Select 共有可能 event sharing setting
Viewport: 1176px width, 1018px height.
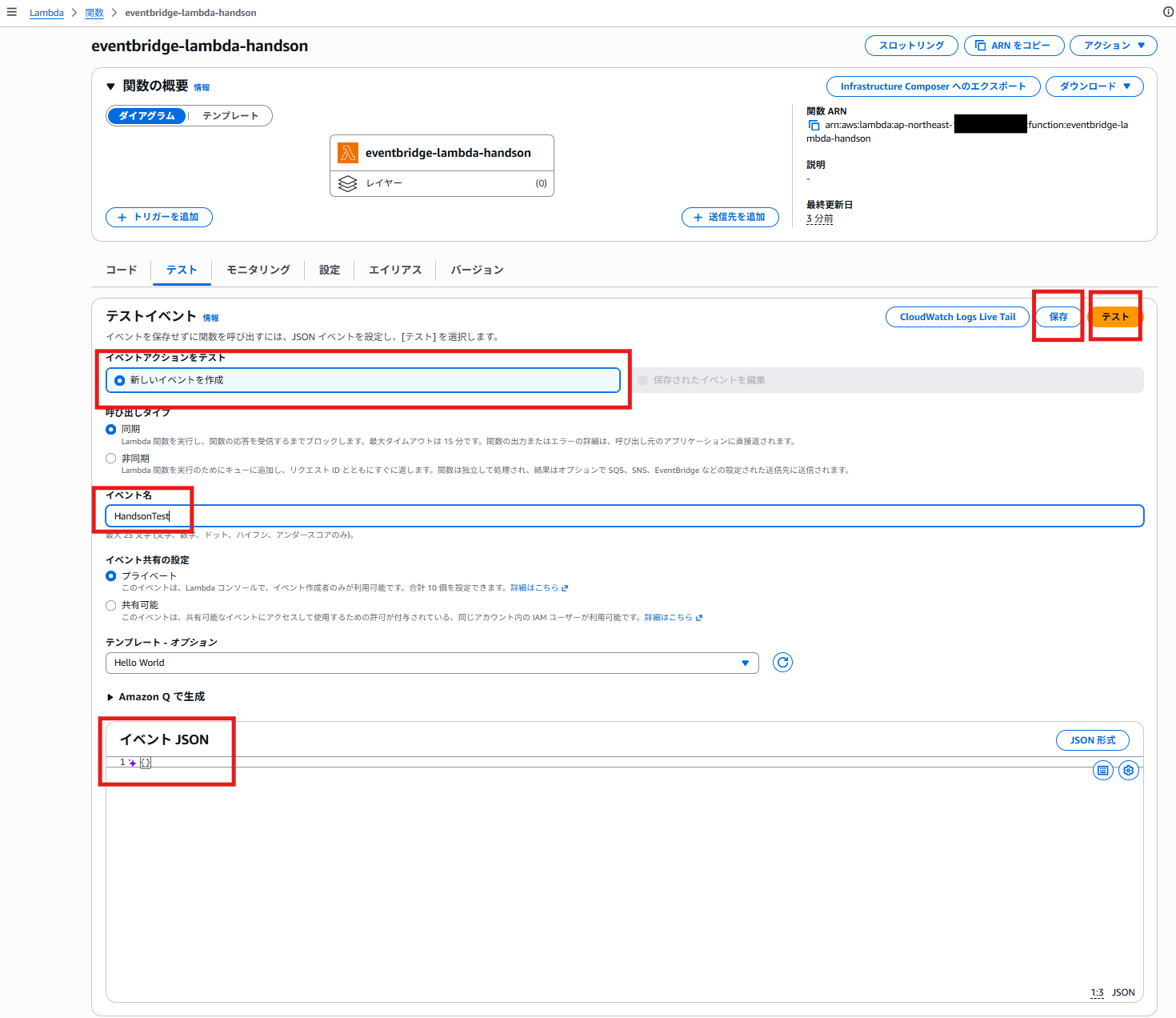(x=111, y=606)
